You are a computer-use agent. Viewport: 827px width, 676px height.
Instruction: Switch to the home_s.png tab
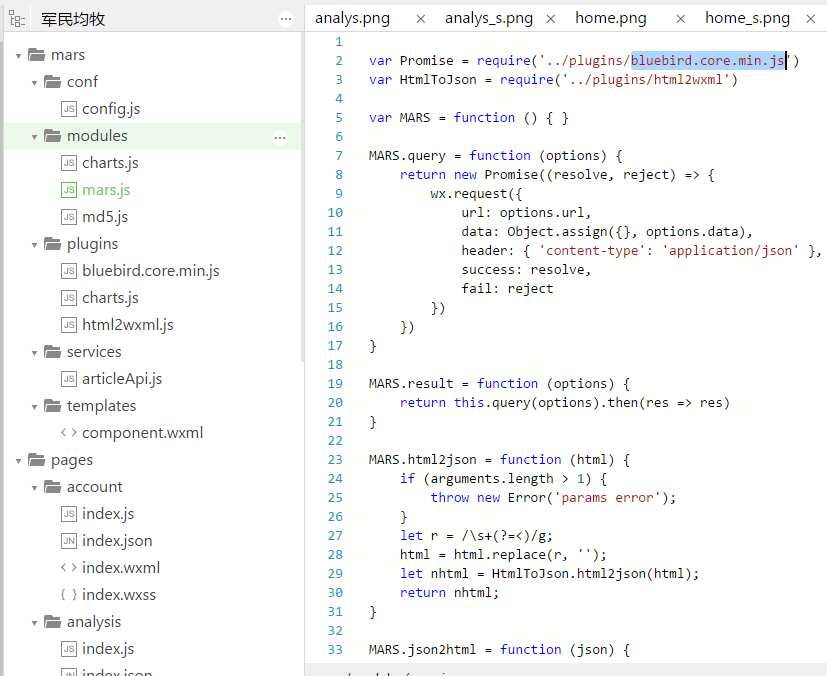[746, 18]
